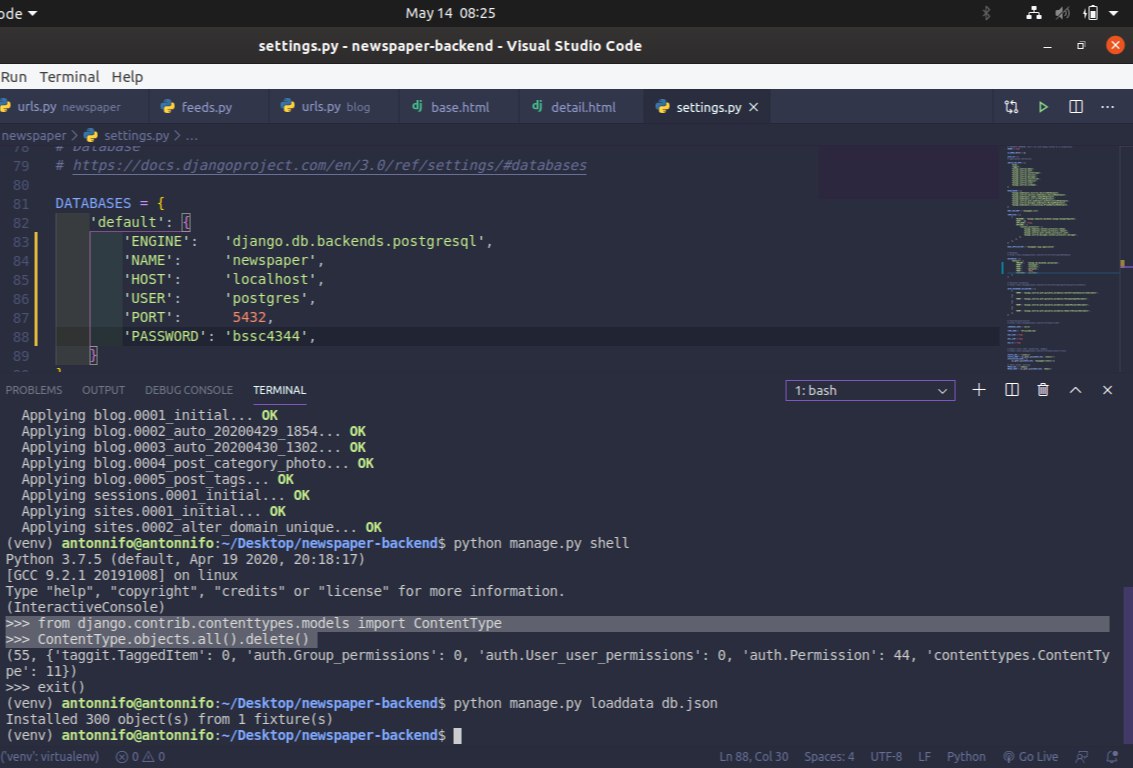
Task: Click terminal line 'python manage.py loaddata db.json'
Action: (x=585, y=703)
